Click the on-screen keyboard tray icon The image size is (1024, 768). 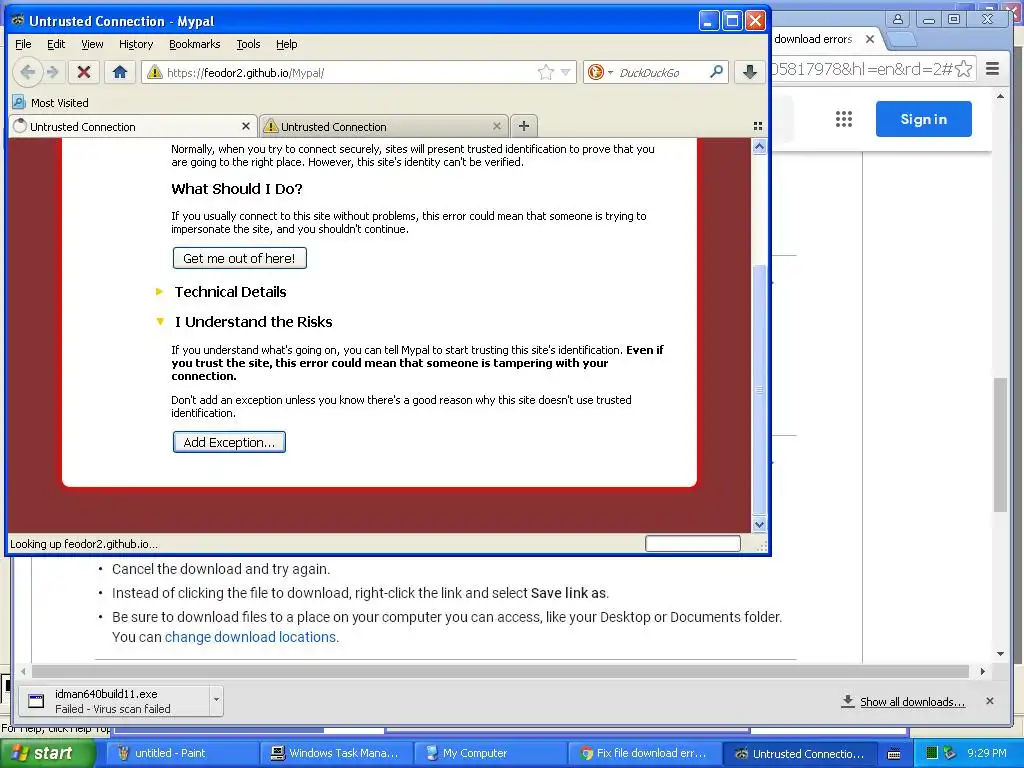click(894, 754)
